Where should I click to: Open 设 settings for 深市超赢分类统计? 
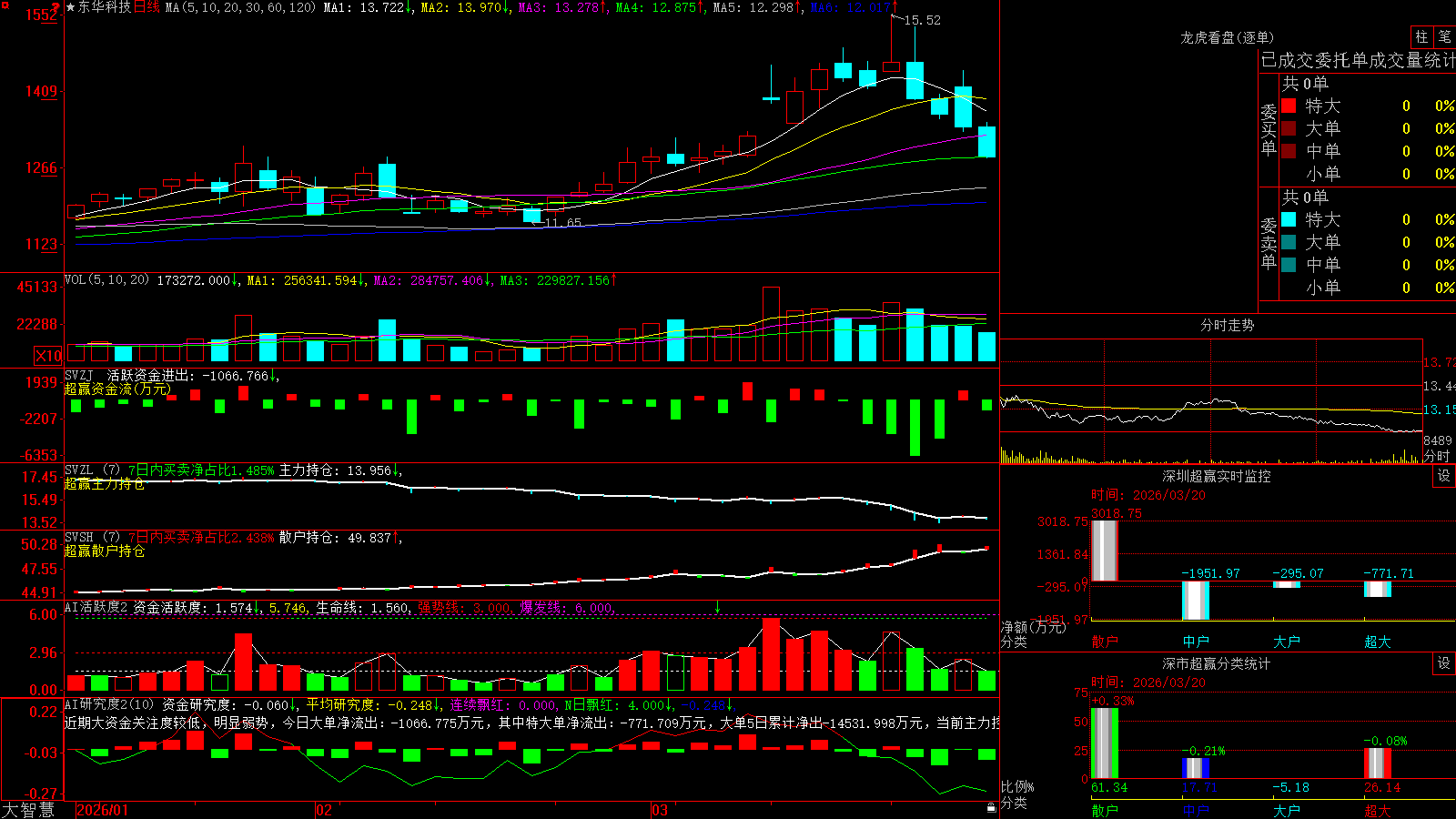click(1444, 663)
